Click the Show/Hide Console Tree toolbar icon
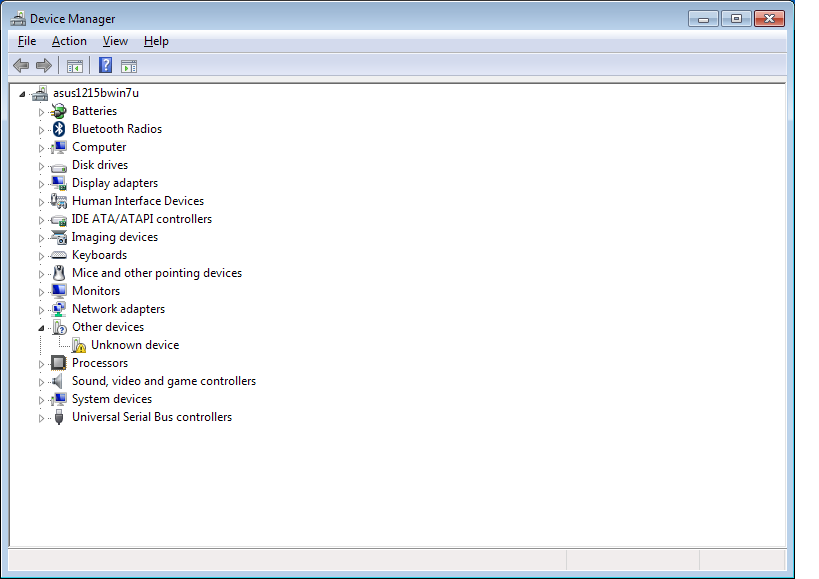This screenshot has width=819, height=579. 75,66
